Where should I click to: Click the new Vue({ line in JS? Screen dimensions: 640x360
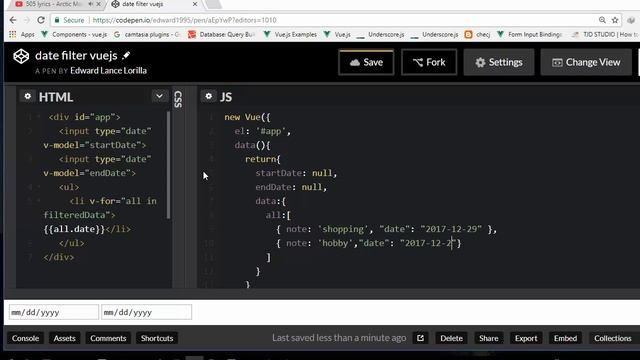(247, 117)
